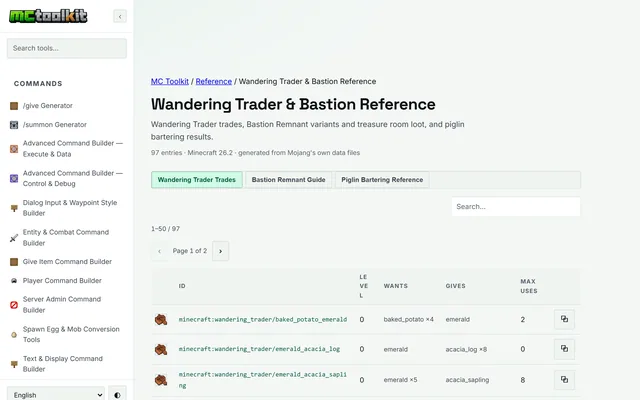This screenshot has width=640, height=400.
Task: Open Text & Display Command Builder
Action: pyautogui.click(x=62, y=364)
